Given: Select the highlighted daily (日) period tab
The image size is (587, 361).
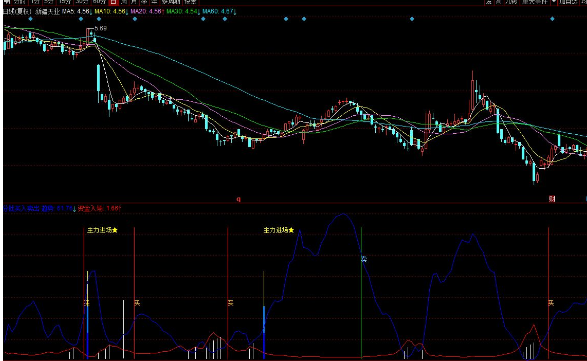Looking at the screenshot, I should tap(113, 2).
